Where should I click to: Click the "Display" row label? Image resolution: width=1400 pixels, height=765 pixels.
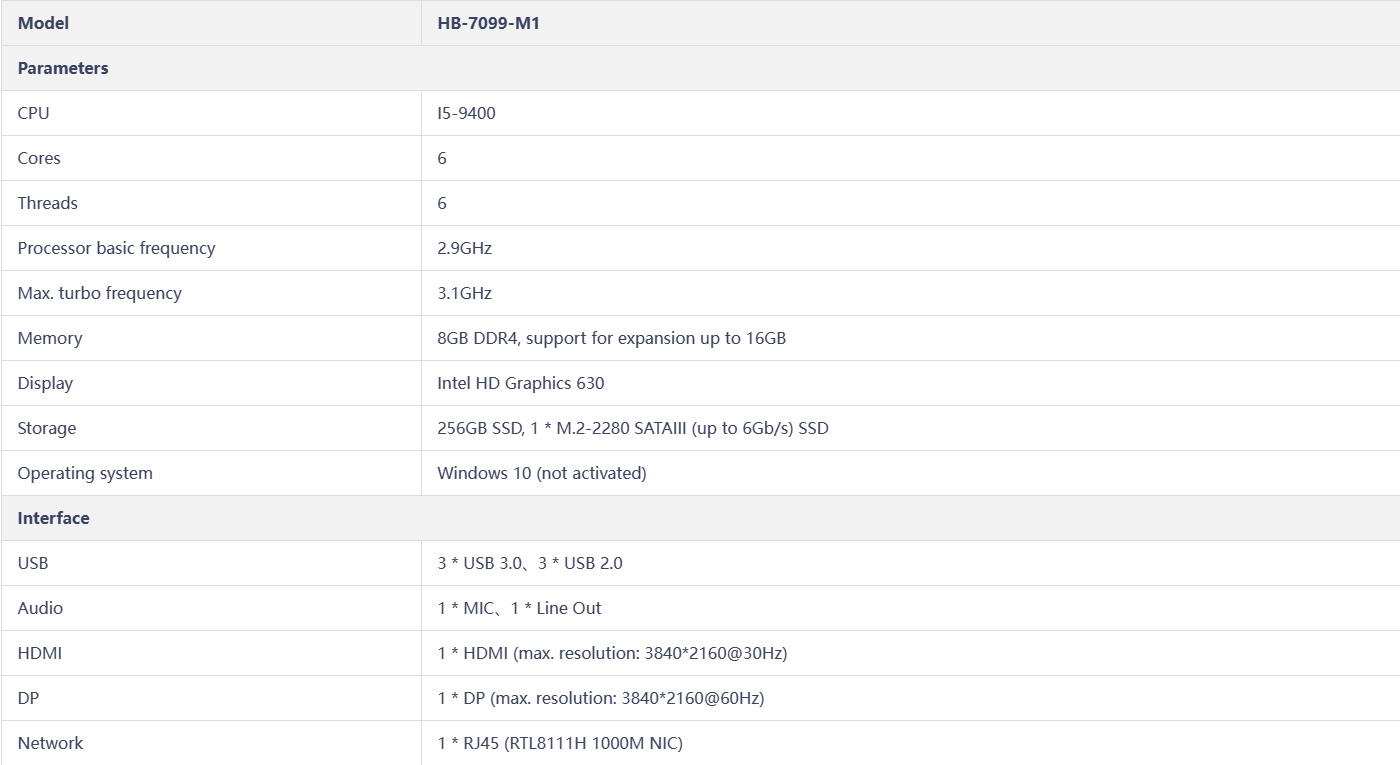click(x=45, y=383)
